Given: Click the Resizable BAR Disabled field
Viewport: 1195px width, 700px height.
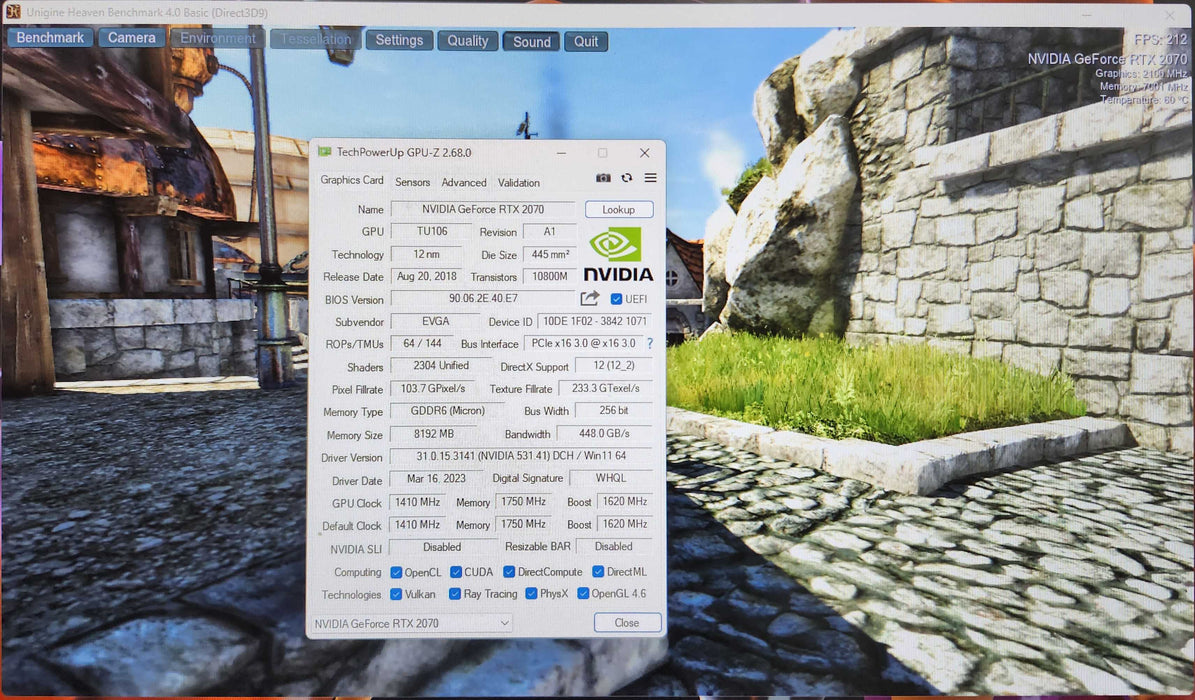Looking at the screenshot, I should 614,546.
